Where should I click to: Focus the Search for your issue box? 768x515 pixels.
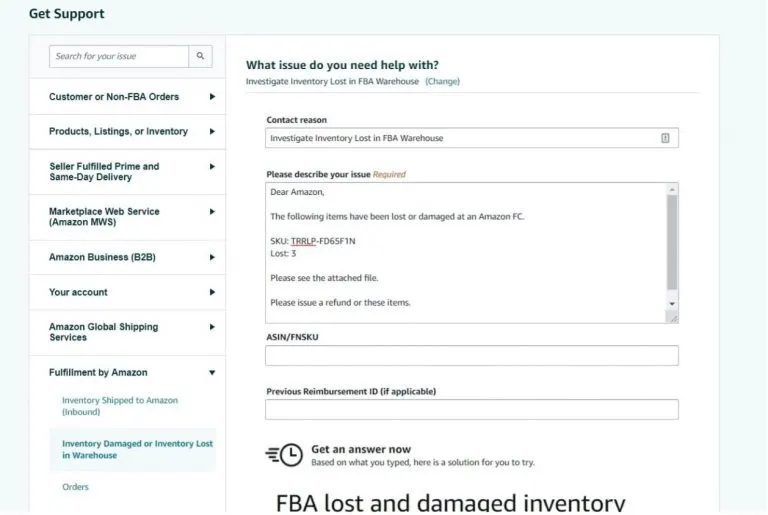point(119,57)
